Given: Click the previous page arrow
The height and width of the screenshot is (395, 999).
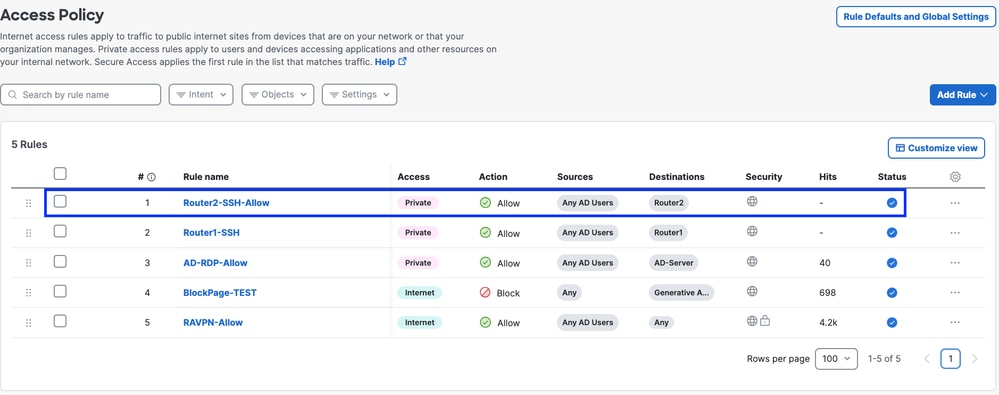Looking at the screenshot, I should coord(927,359).
